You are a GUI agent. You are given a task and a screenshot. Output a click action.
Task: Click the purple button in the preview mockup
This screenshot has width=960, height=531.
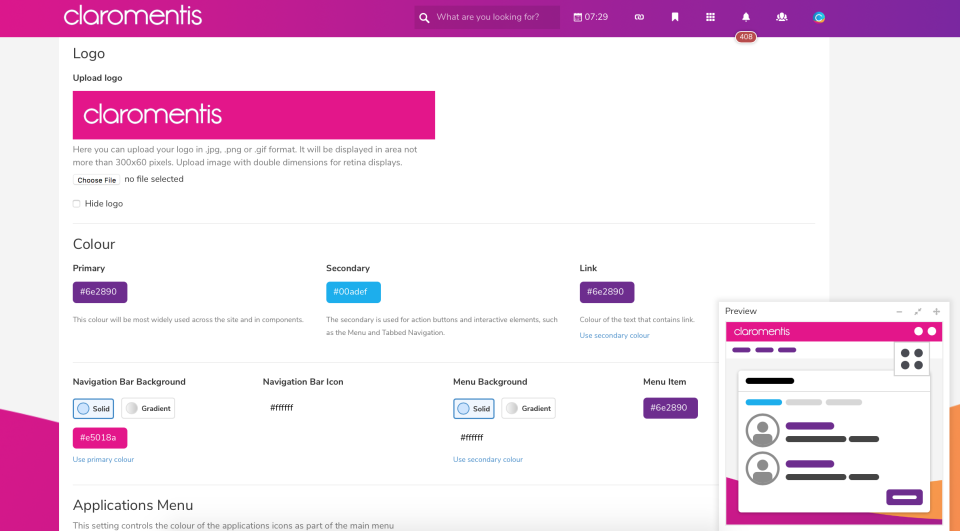point(904,497)
